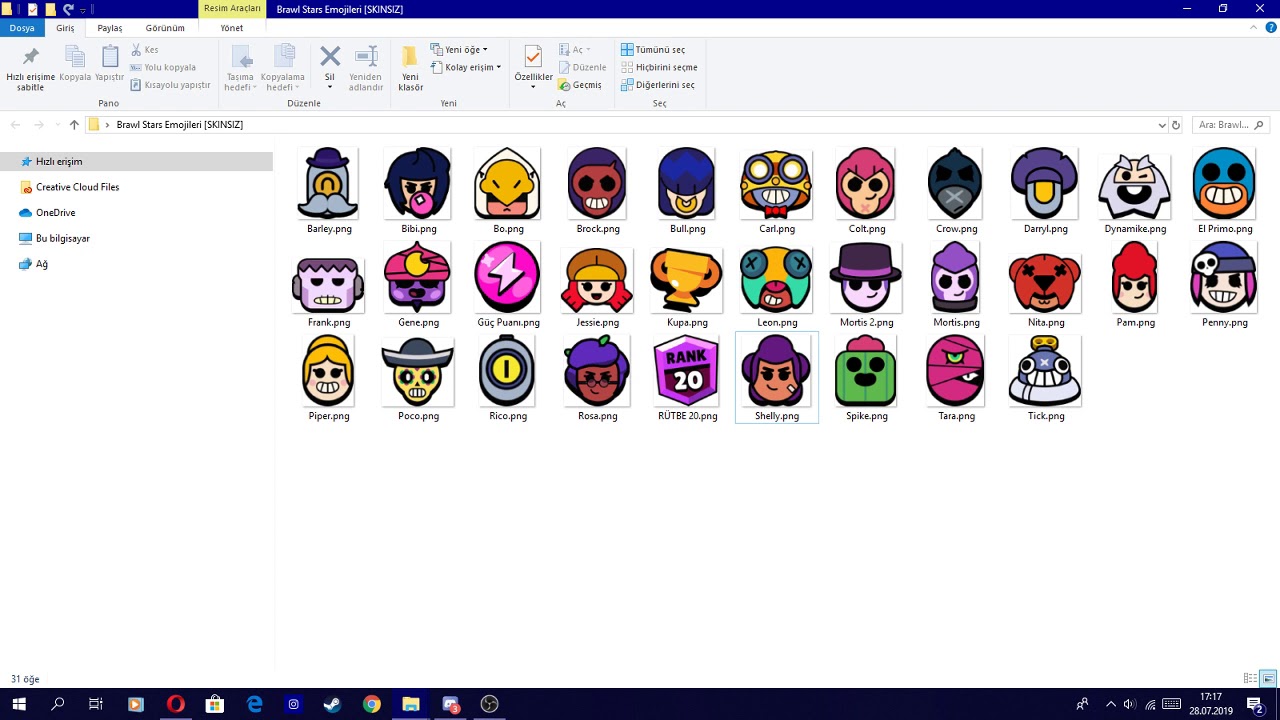
Task: Create a new folder with Yeni klasör
Action: 410,68
